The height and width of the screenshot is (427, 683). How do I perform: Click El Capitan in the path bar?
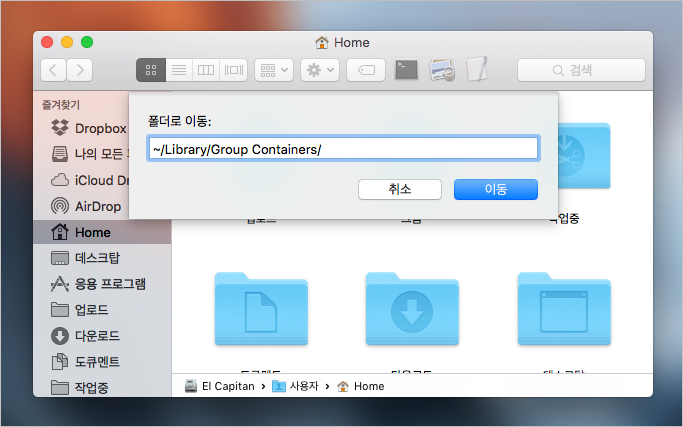[x=220, y=386]
